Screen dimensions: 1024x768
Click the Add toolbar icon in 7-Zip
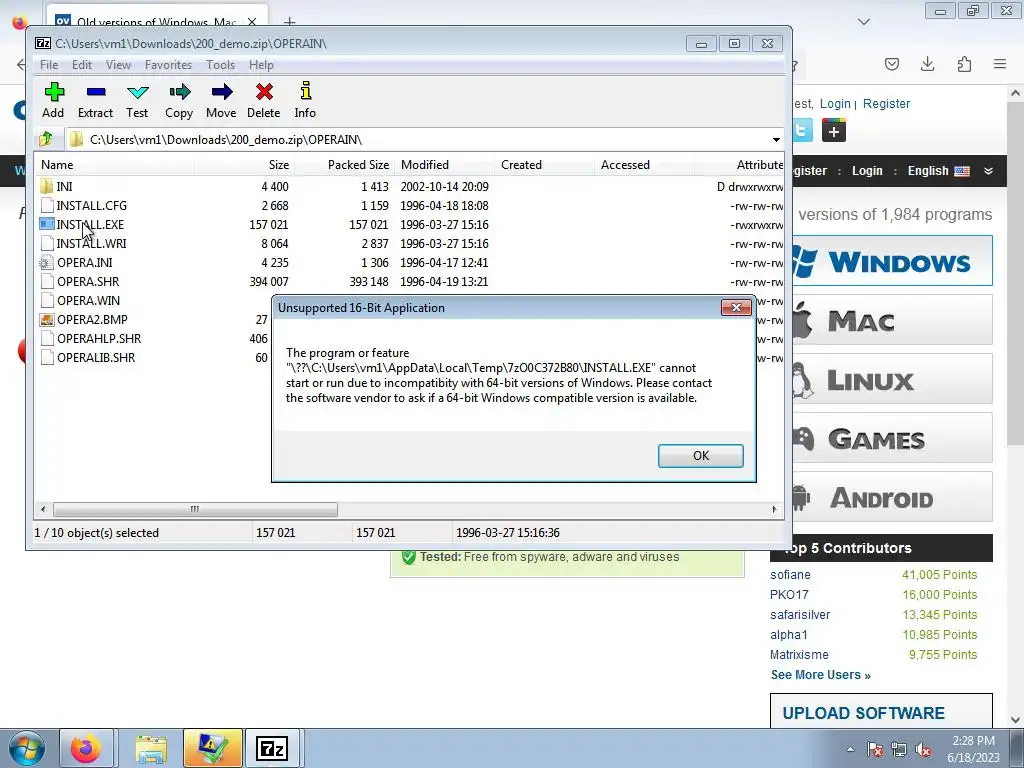[x=54, y=93]
